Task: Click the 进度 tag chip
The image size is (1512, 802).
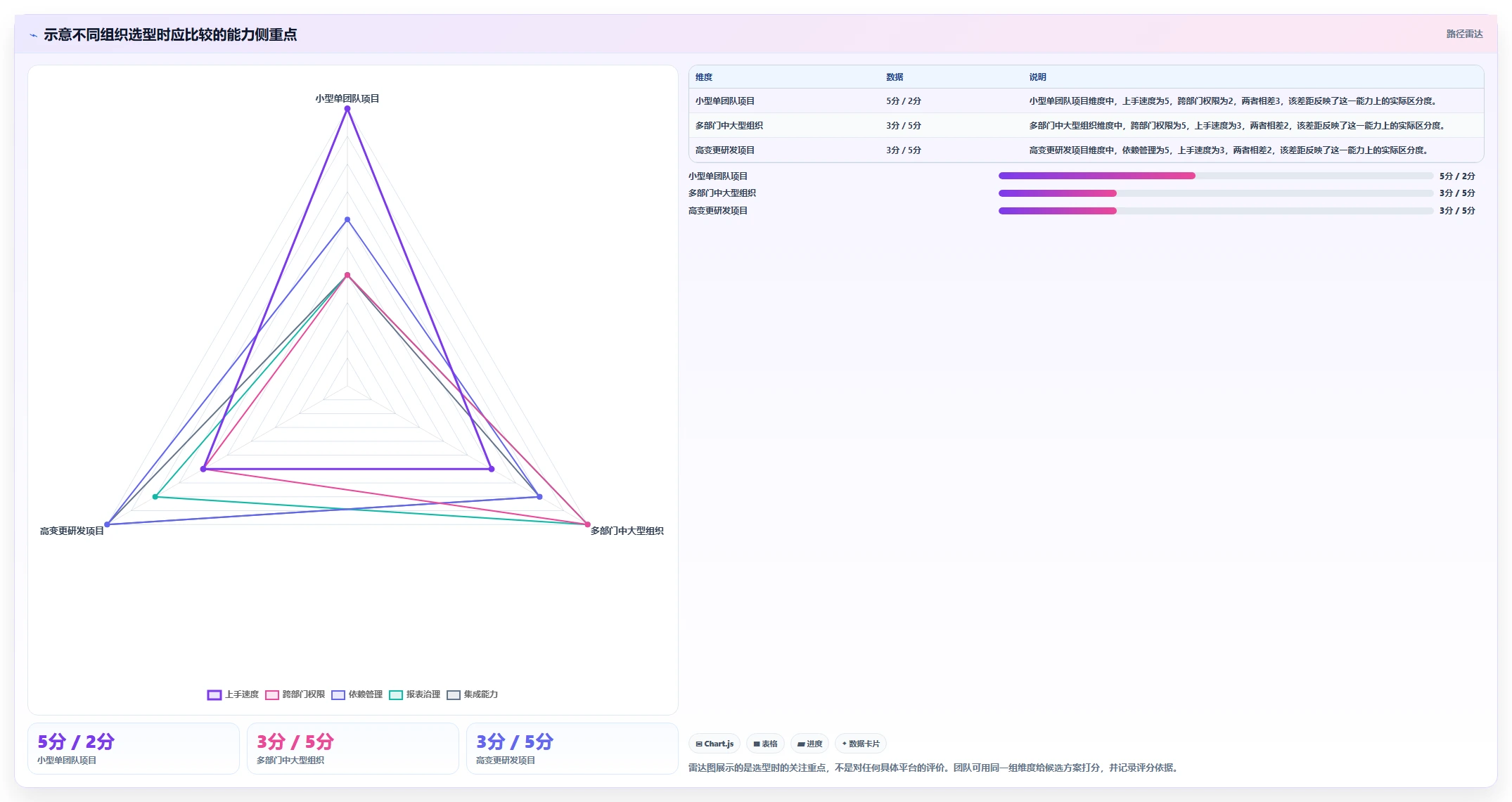Action: pyautogui.click(x=810, y=744)
